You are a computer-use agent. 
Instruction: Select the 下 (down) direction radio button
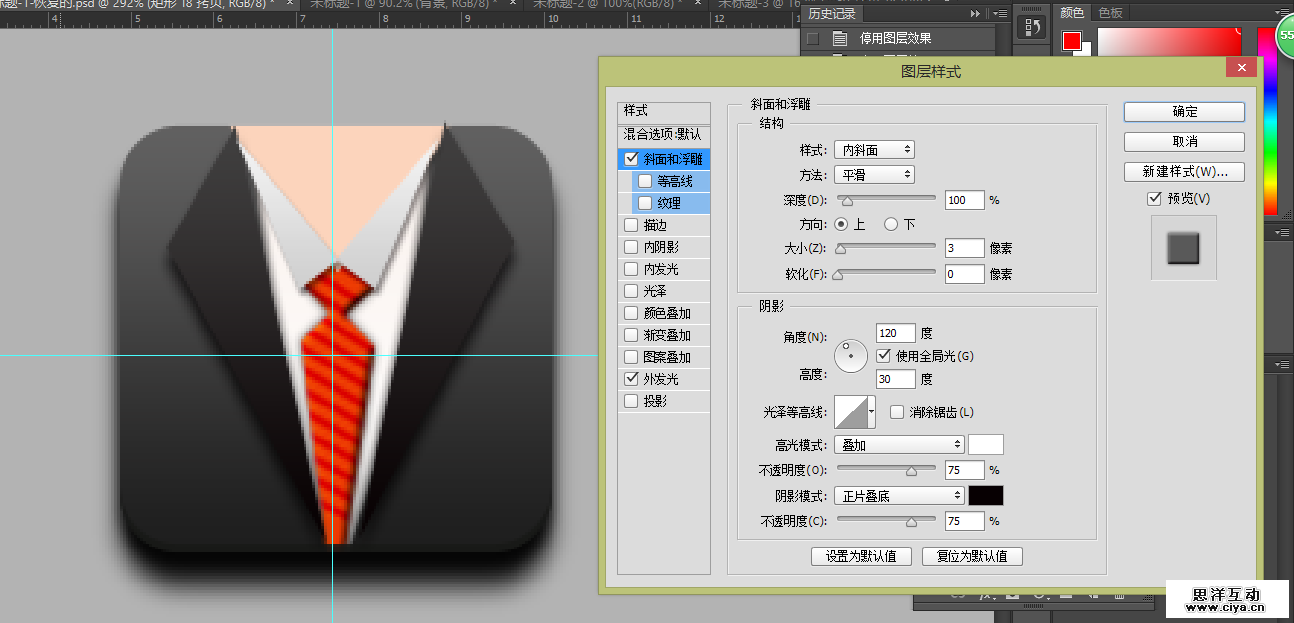click(x=891, y=224)
